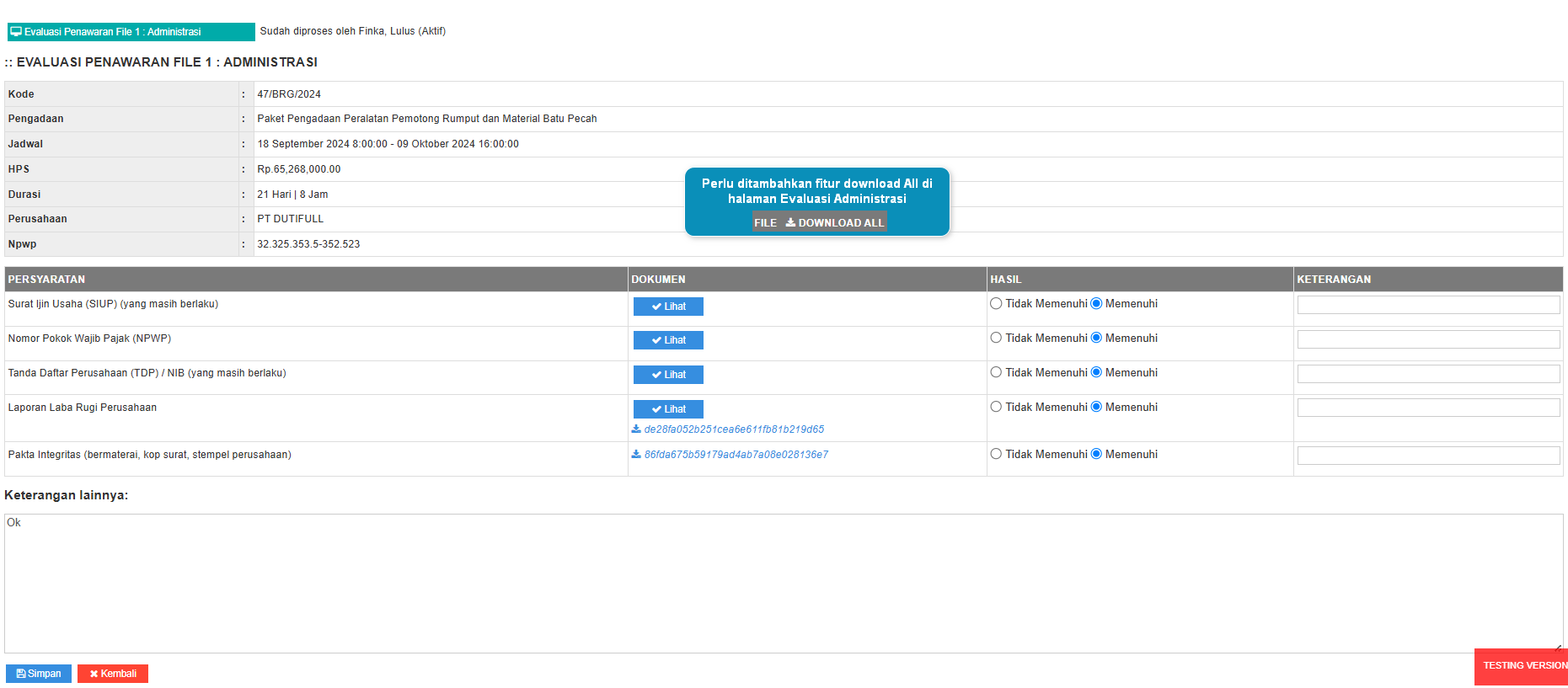Click Keterangan field for Laporan Laba Rugi
This screenshot has width=1568, height=688.
coord(1428,408)
